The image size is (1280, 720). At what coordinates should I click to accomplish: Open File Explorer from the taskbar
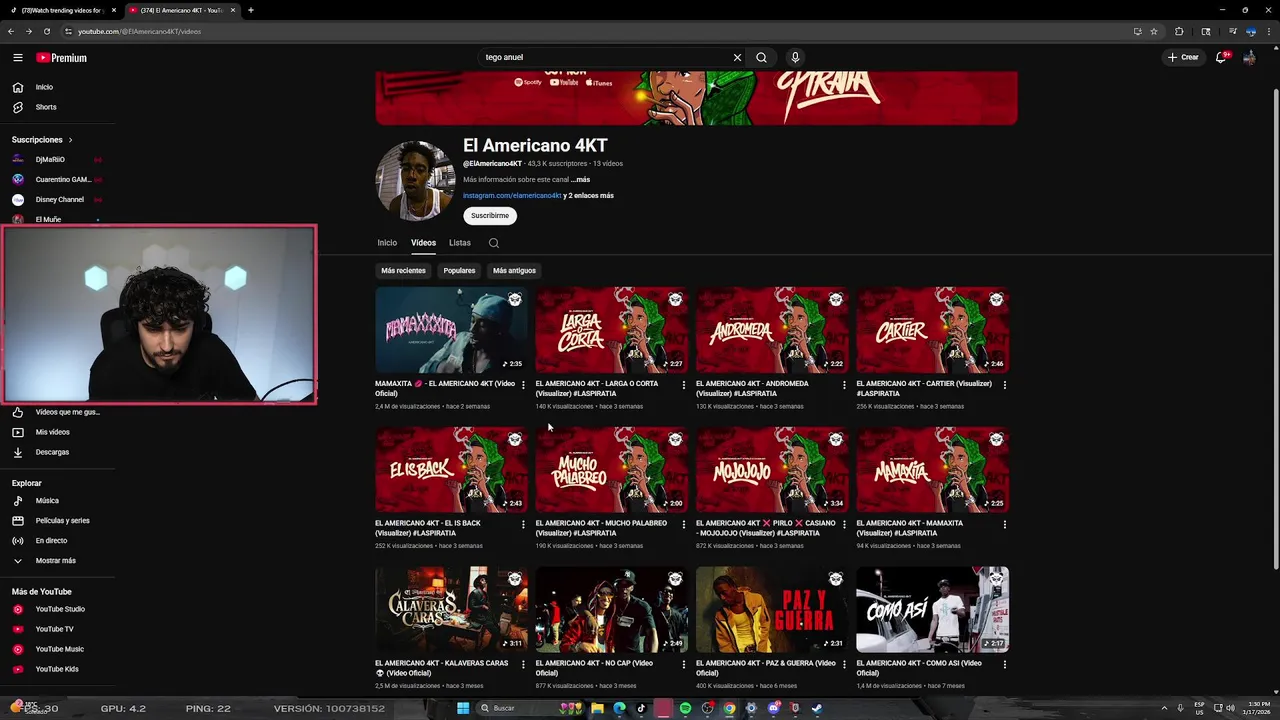(597, 708)
